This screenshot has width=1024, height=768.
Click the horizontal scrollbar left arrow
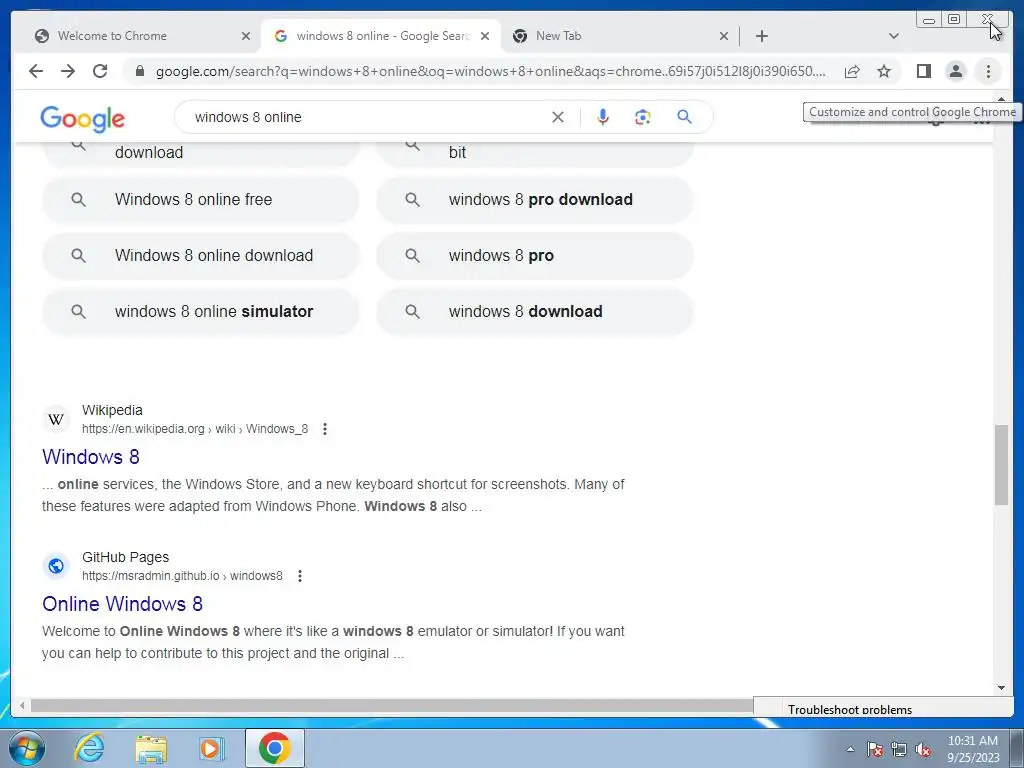point(23,705)
